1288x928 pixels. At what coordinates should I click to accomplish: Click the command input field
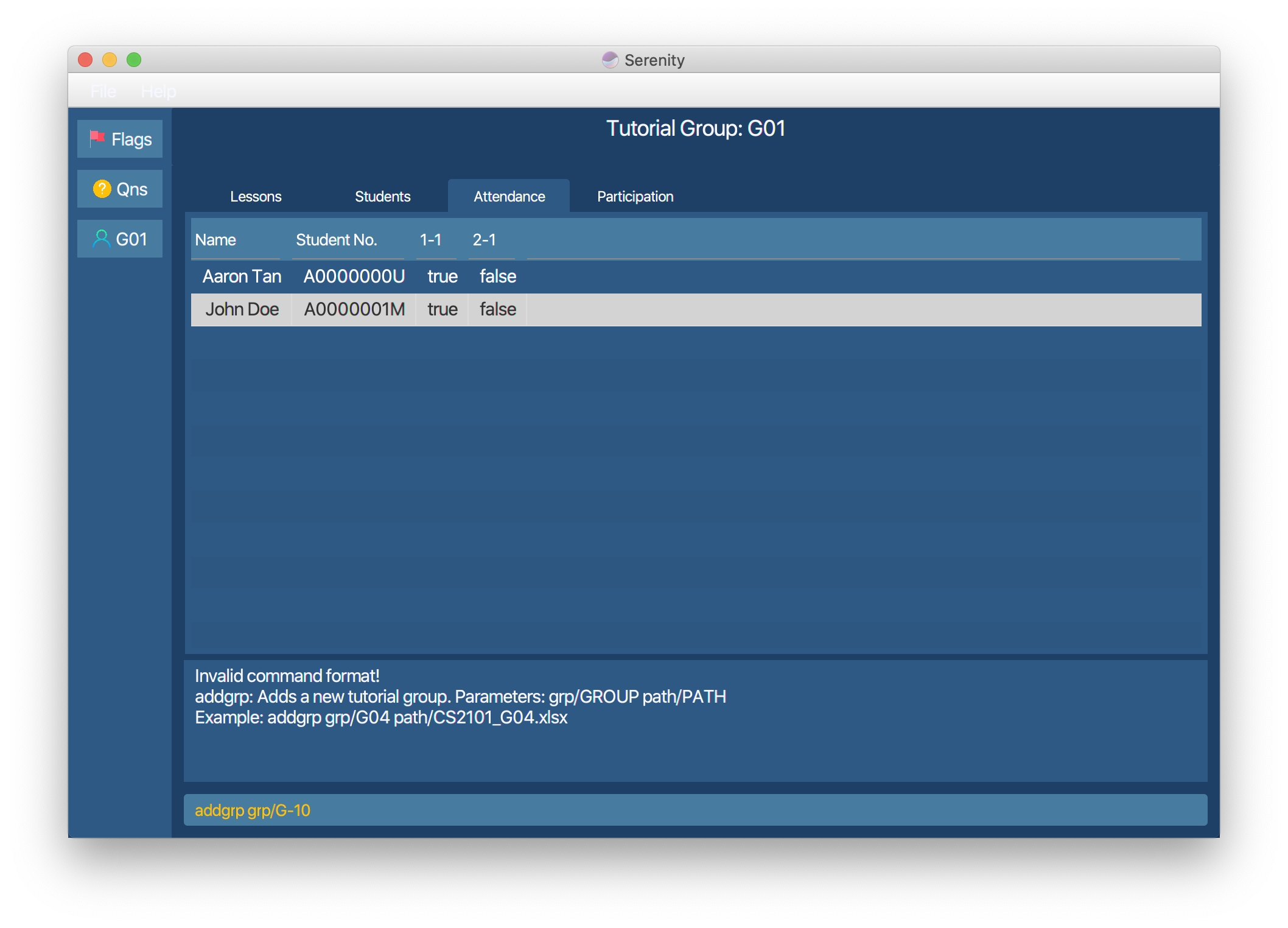695,810
